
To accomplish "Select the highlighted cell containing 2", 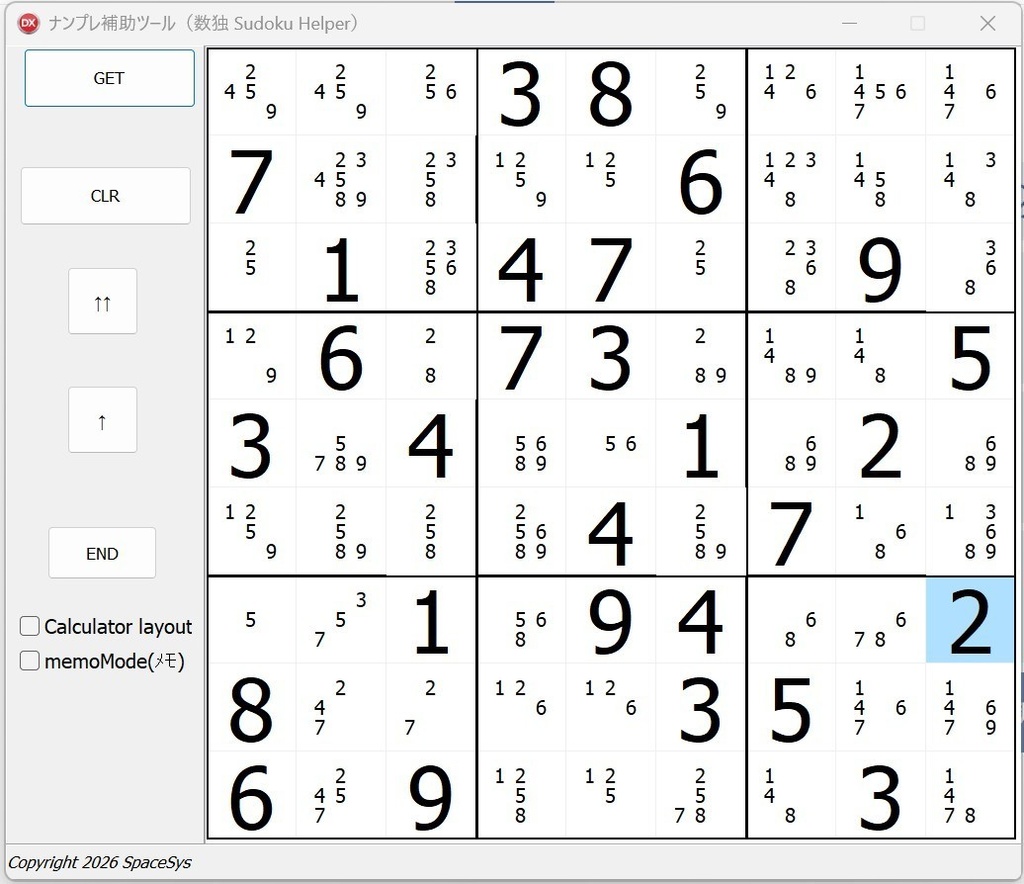I will pos(968,620).
